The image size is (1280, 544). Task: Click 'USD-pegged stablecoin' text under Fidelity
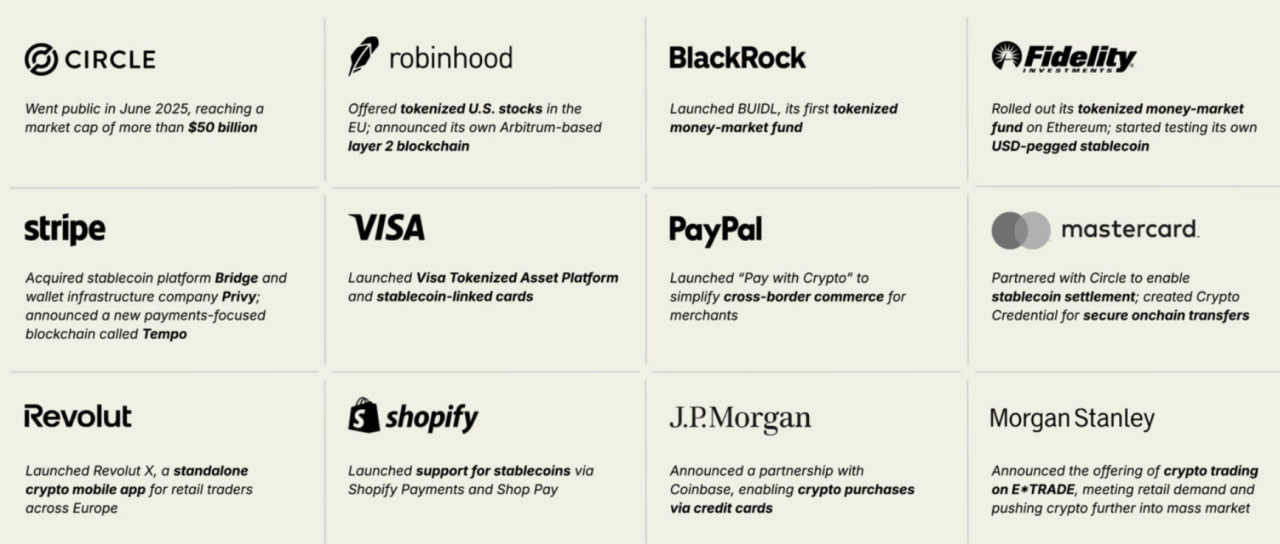tap(1070, 146)
